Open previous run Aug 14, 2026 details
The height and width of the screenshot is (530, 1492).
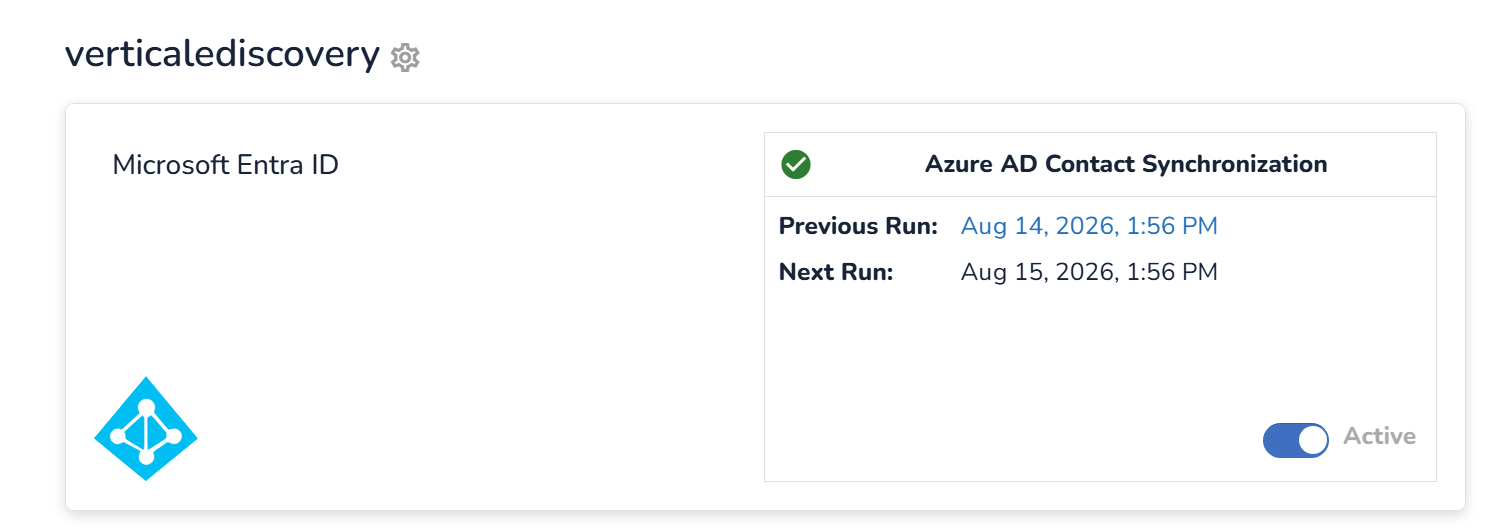click(1089, 226)
